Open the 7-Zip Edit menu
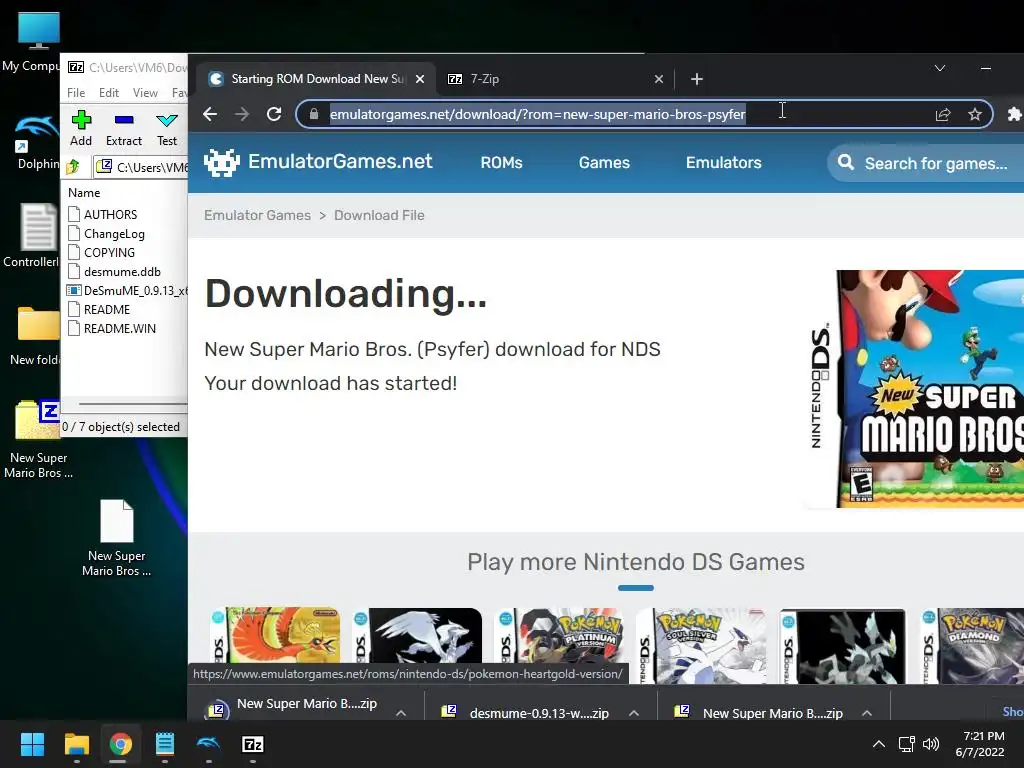The height and width of the screenshot is (768, 1024). [108, 93]
